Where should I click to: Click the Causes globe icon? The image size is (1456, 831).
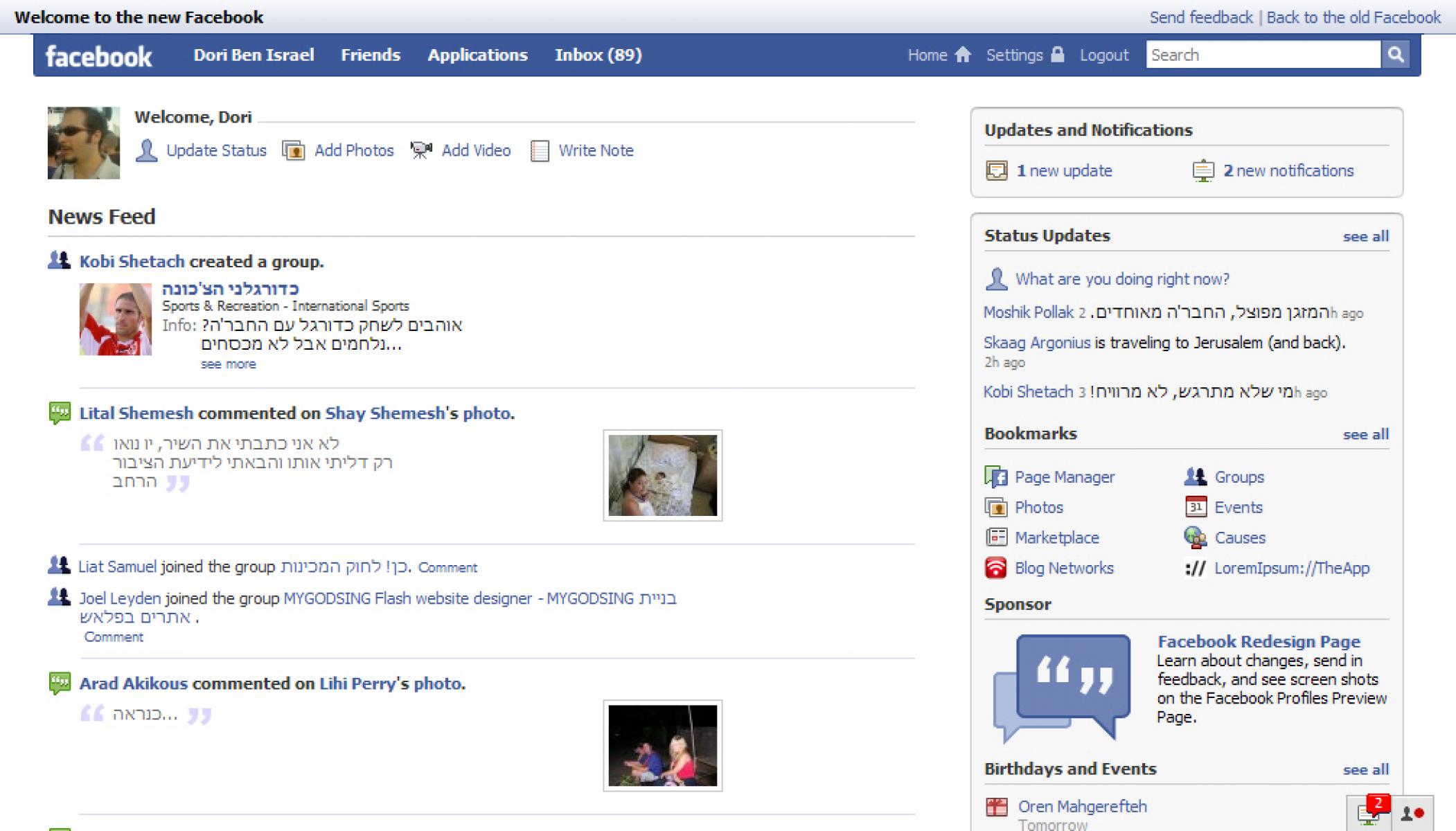pyautogui.click(x=1195, y=537)
